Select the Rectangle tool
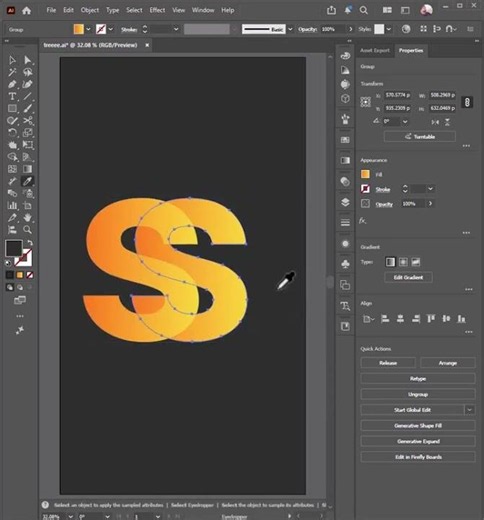484x520 pixels. (x=12, y=108)
